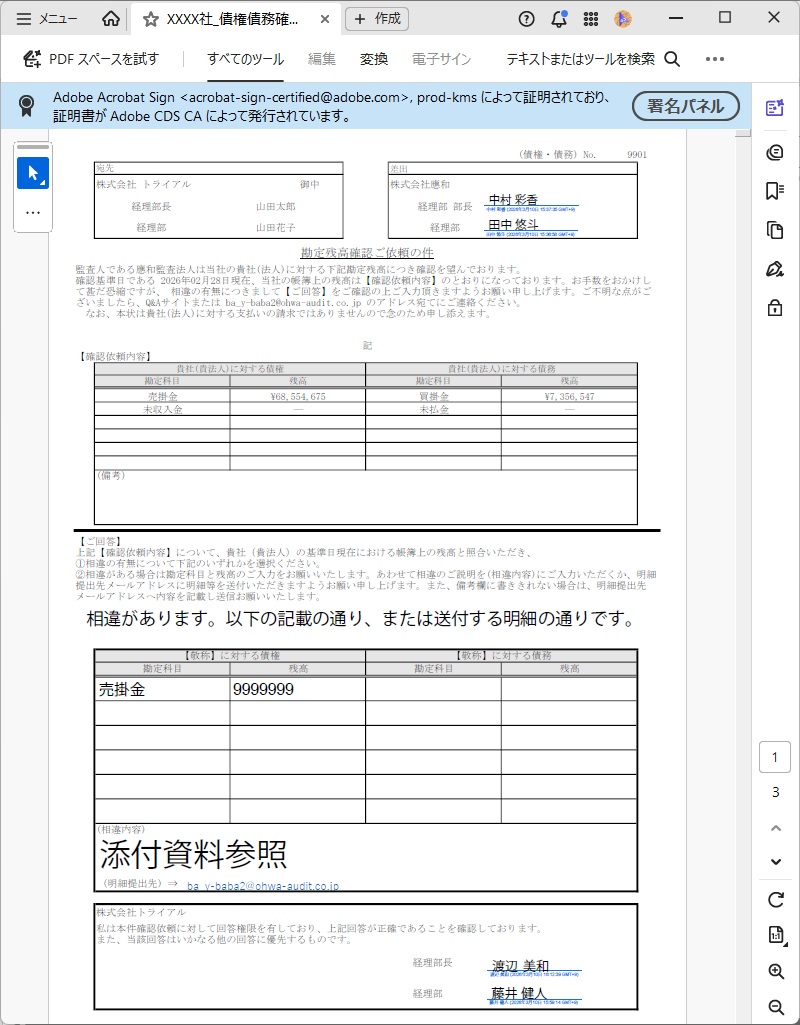Star the XXXX社 document tab as favorite
The image size is (800, 1025).
pos(150,19)
